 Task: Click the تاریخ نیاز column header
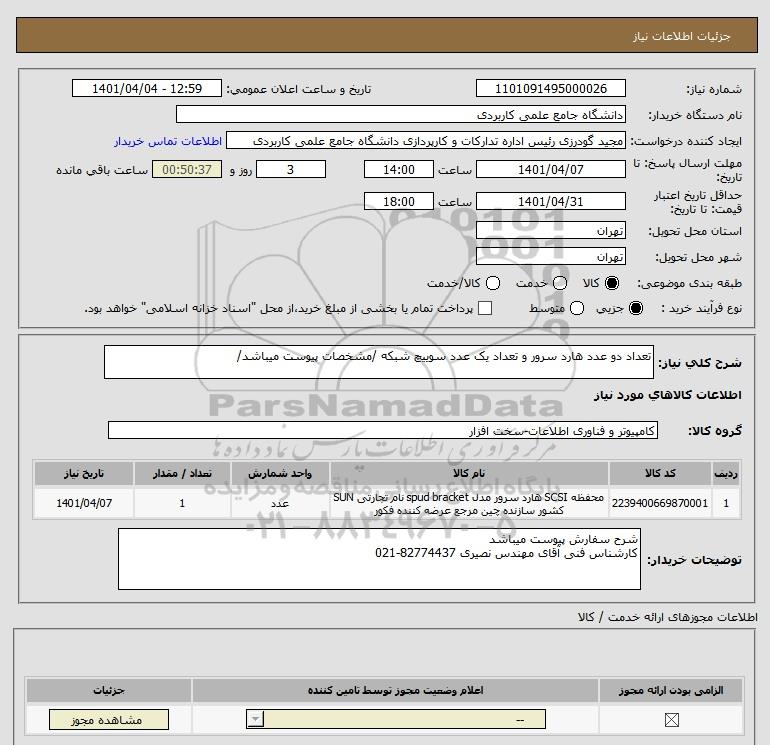(84, 473)
